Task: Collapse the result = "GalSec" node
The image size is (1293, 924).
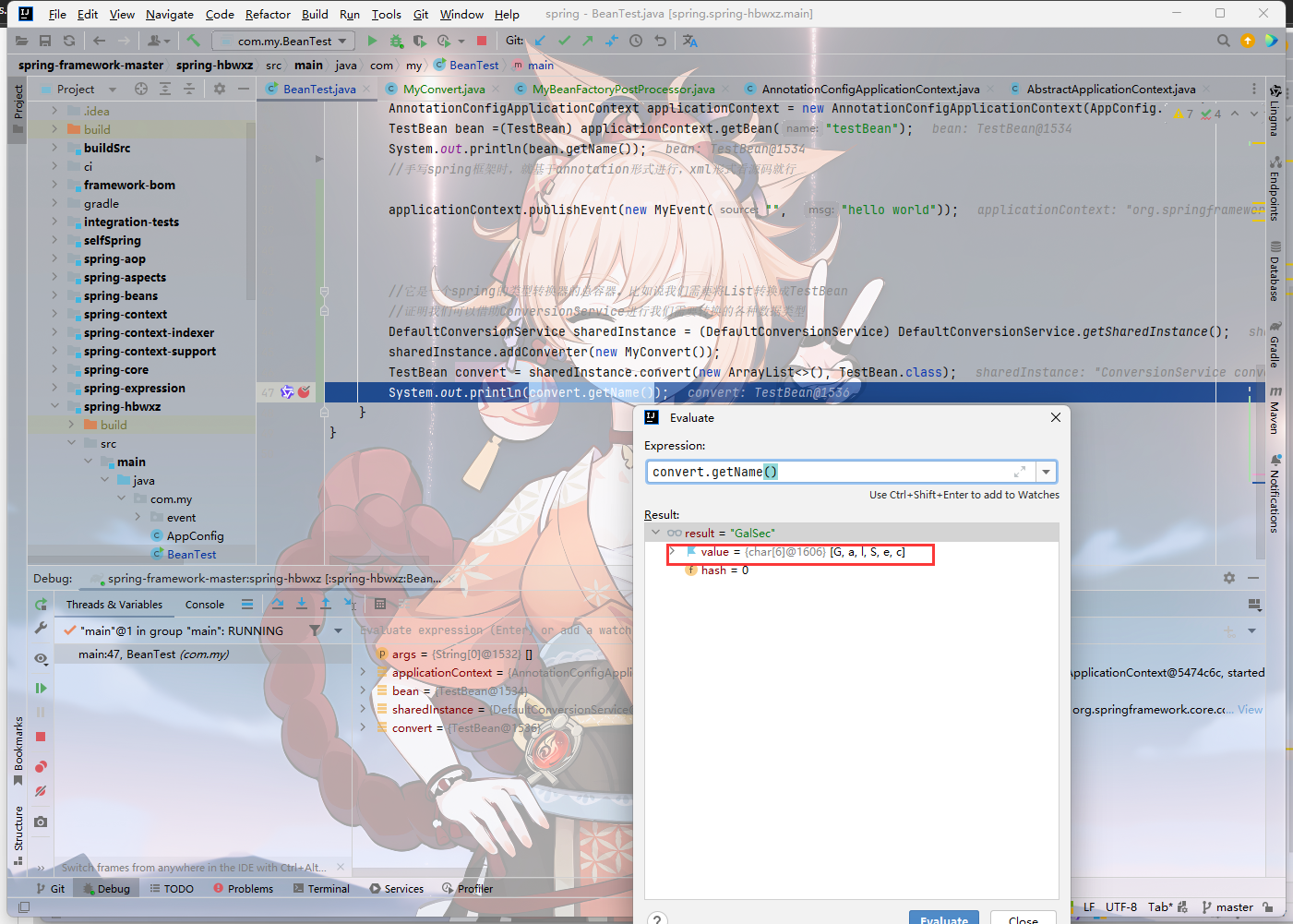Action: pos(656,533)
